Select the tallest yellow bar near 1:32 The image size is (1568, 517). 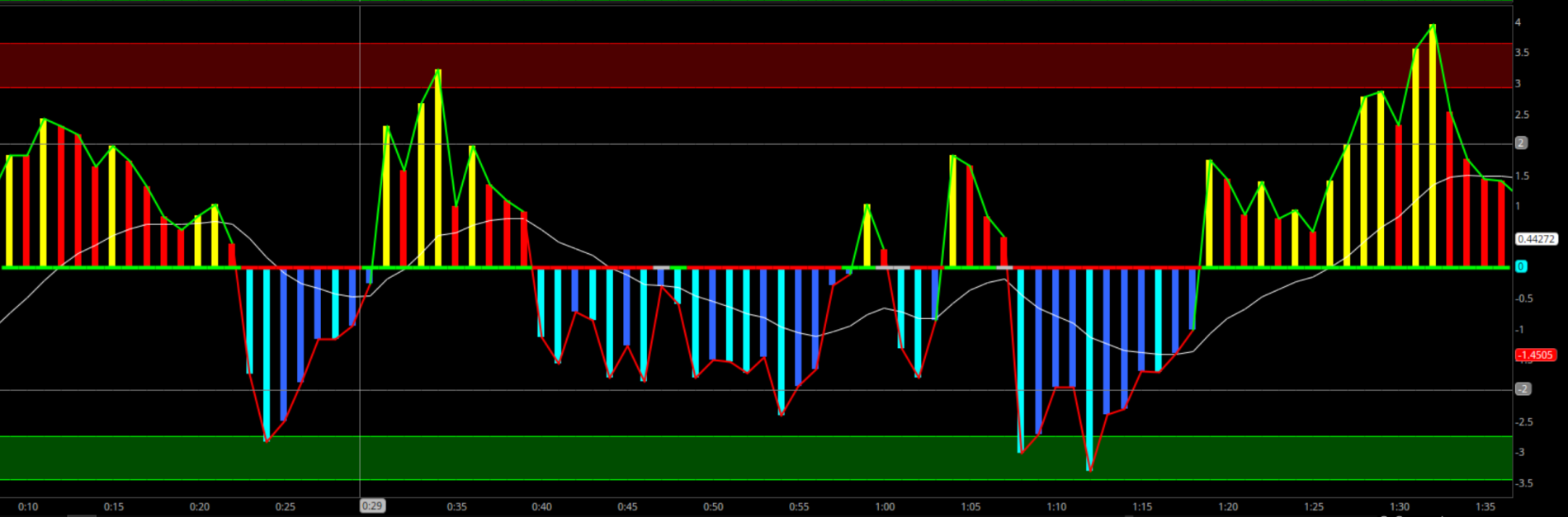[x=1433, y=148]
